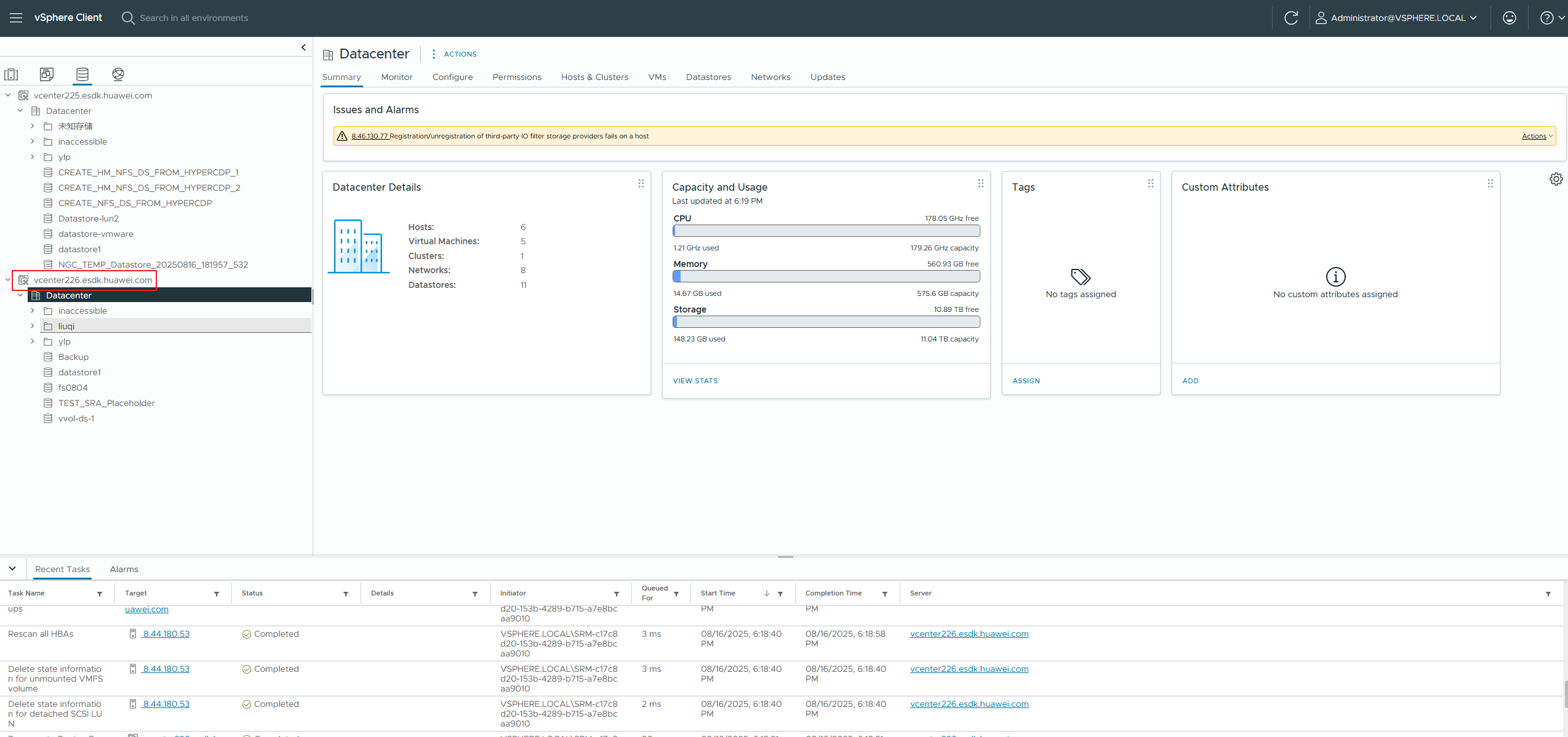The width and height of the screenshot is (1568, 737).
Task: Filter the Target column
Action: pos(217,594)
